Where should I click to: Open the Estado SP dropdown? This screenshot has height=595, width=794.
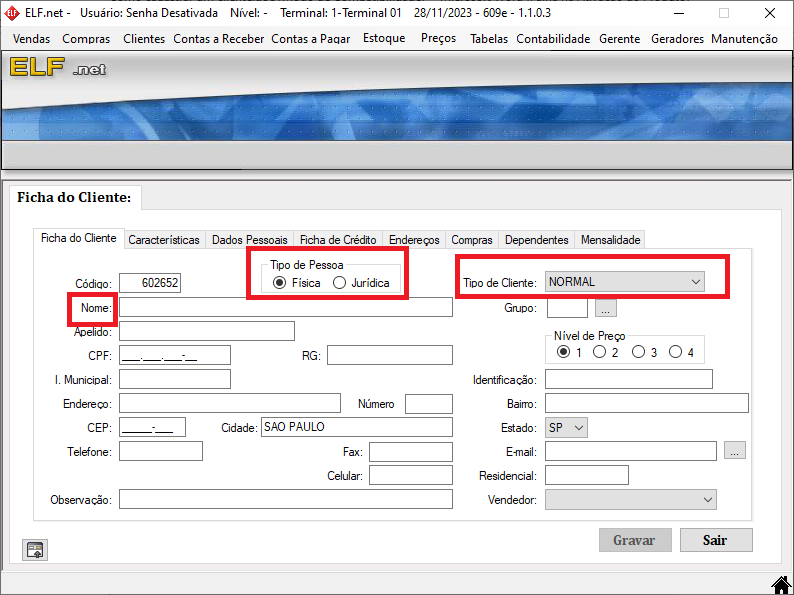point(566,428)
